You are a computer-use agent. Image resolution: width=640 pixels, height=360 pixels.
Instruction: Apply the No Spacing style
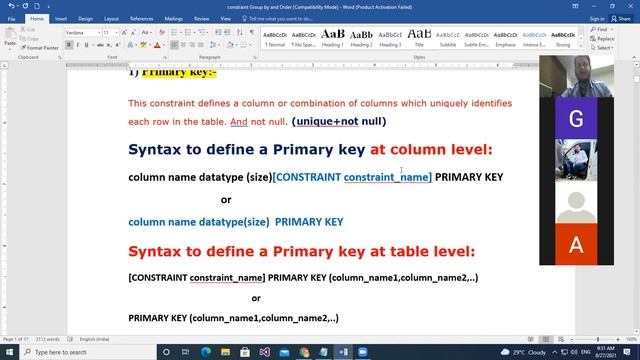click(x=304, y=38)
